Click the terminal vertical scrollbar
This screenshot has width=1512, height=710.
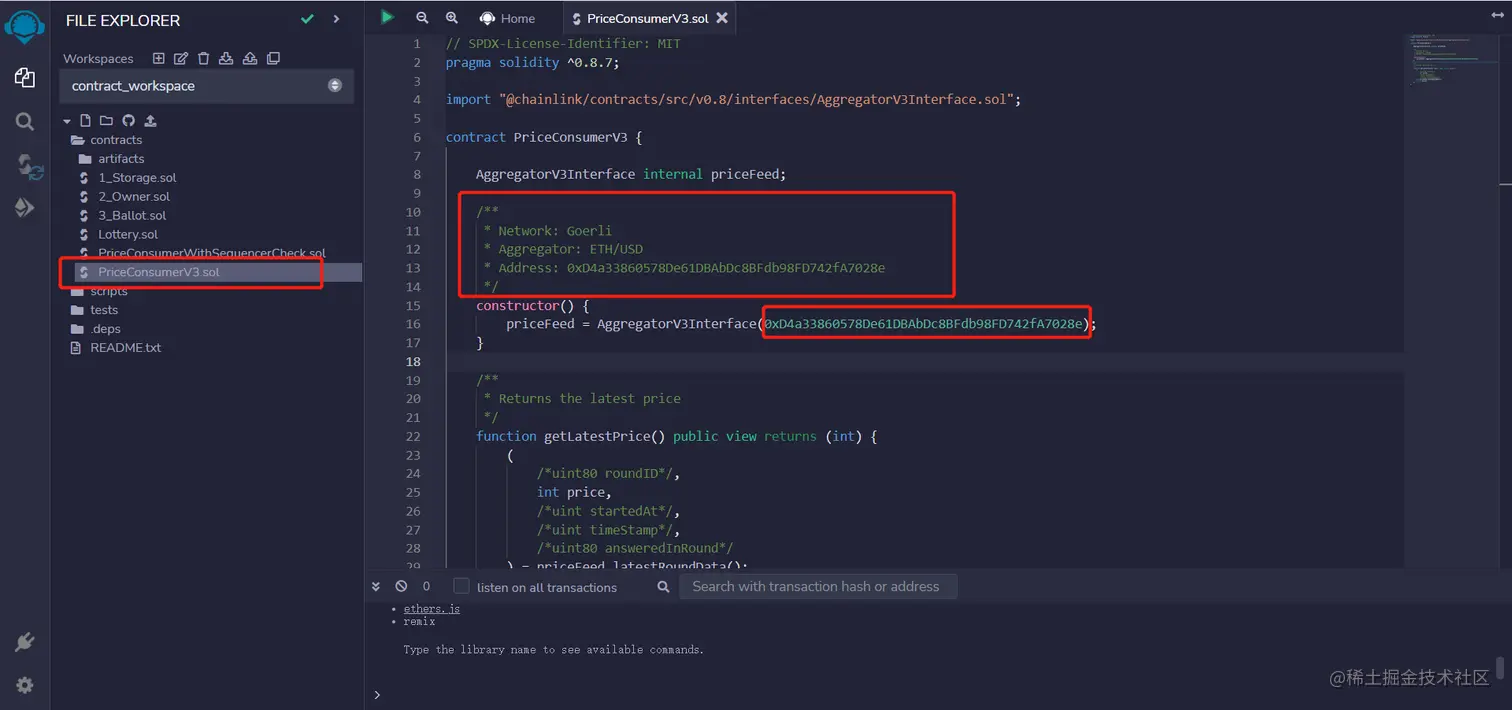pos(1500,667)
